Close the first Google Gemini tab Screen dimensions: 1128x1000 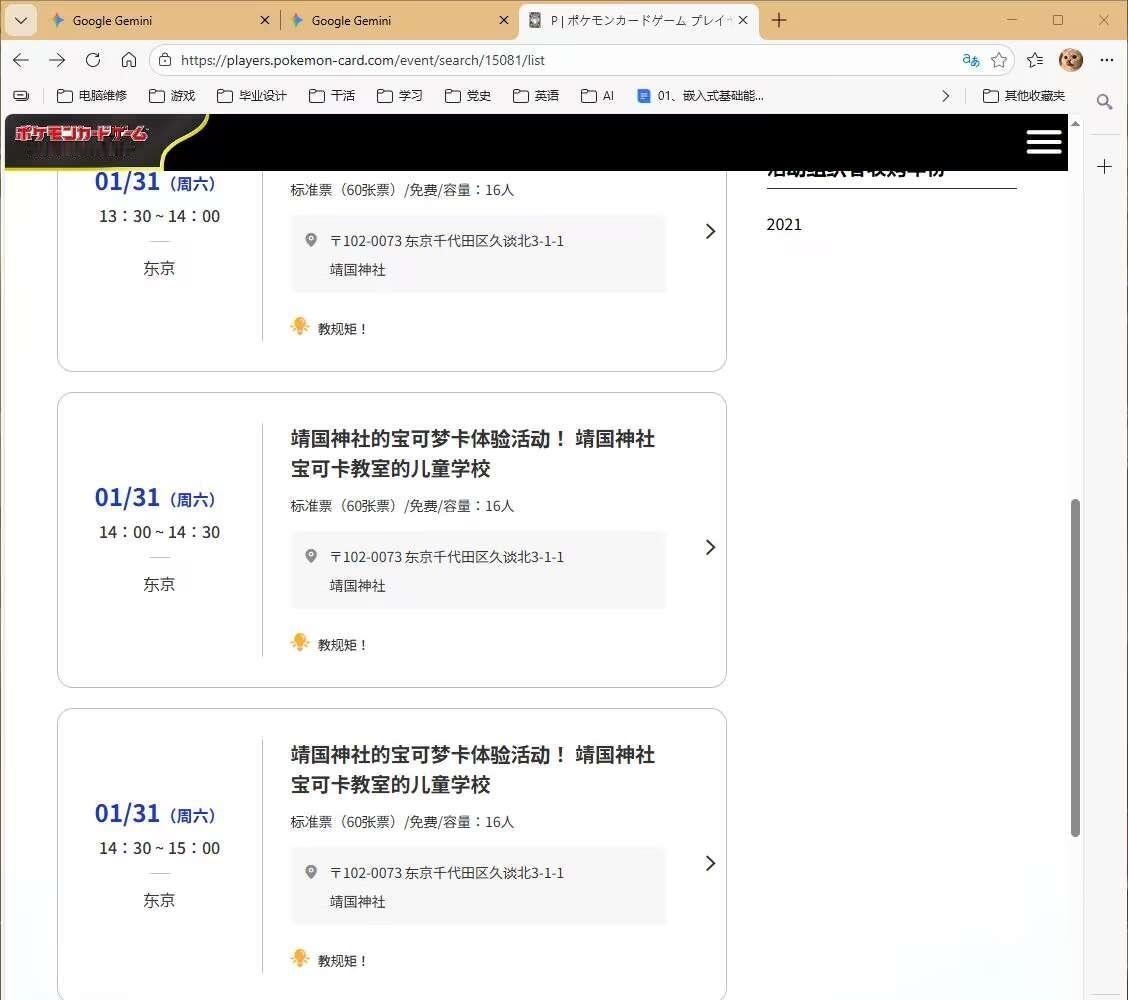click(265, 20)
